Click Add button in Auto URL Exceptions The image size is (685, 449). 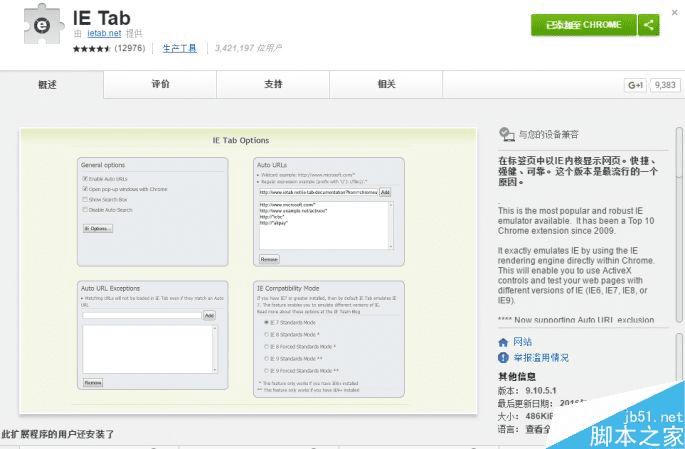210,315
